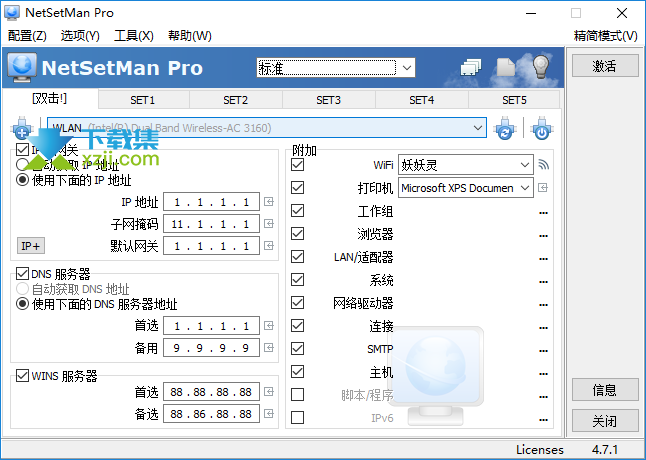Open the SMTP settings ellipsis

click(x=543, y=351)
